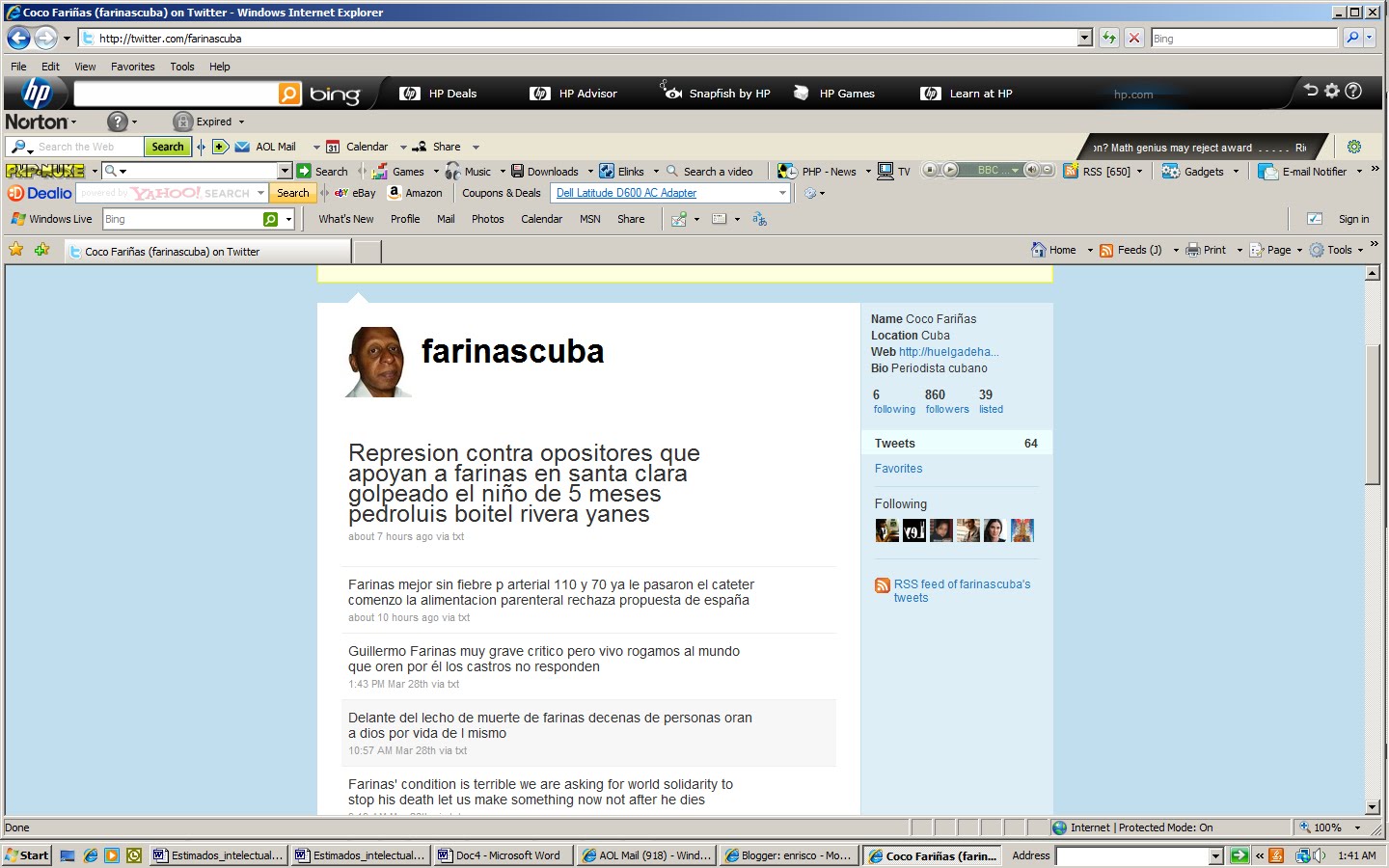The height and width of the screenshot is (868, 1389).
Task: Click the green AOL Search button
Action: pyautogui.click(x=167, y=147)
